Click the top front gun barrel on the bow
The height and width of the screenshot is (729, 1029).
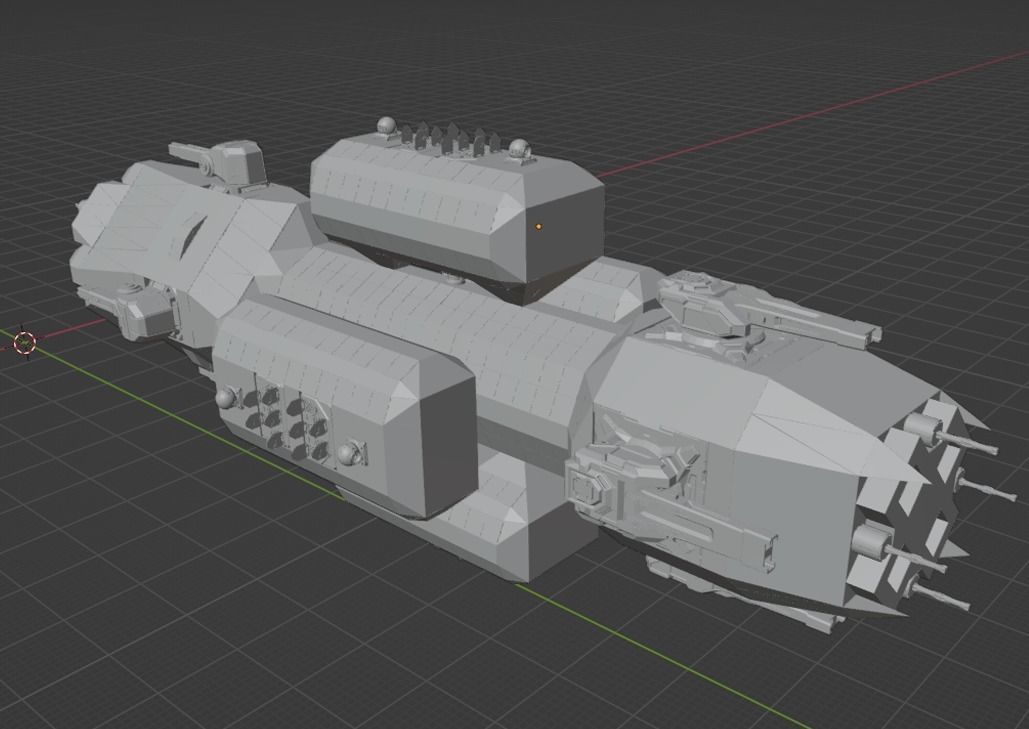[x=952, y=436]
